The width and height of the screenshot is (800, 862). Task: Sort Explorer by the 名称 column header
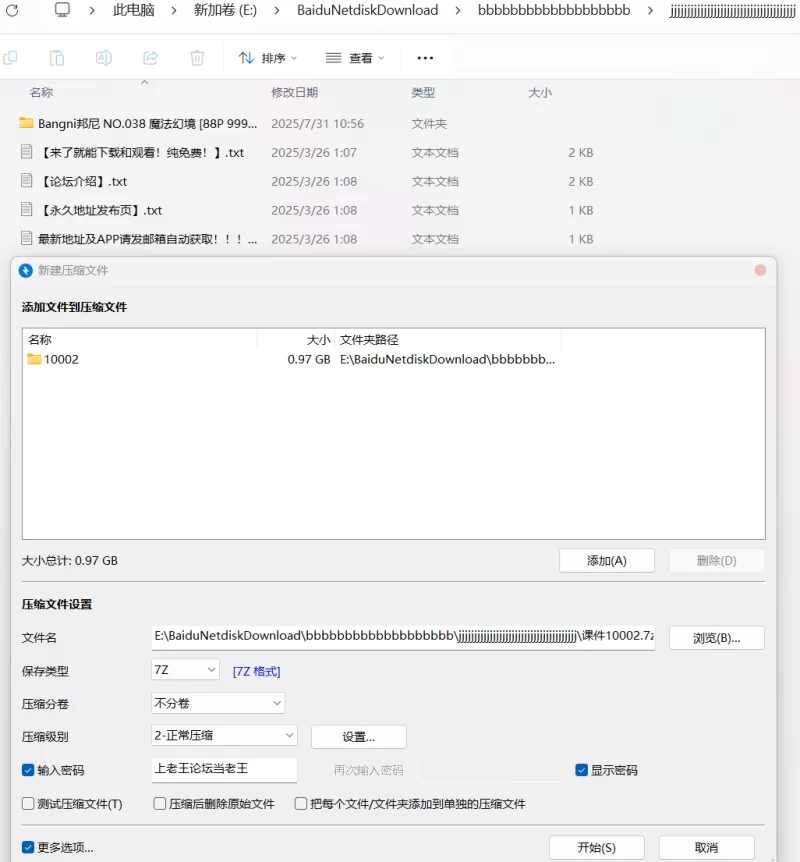coord(41,92)
